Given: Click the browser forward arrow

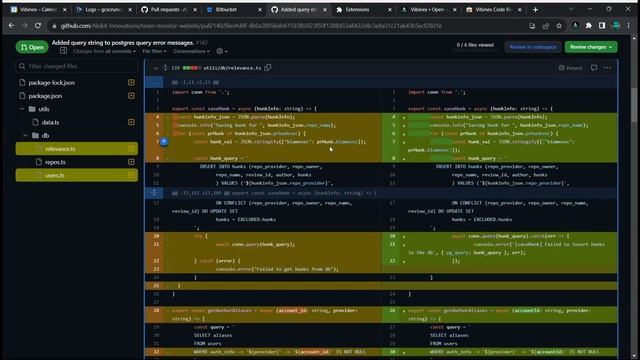Looking at the screenshot, I should 24,25.
